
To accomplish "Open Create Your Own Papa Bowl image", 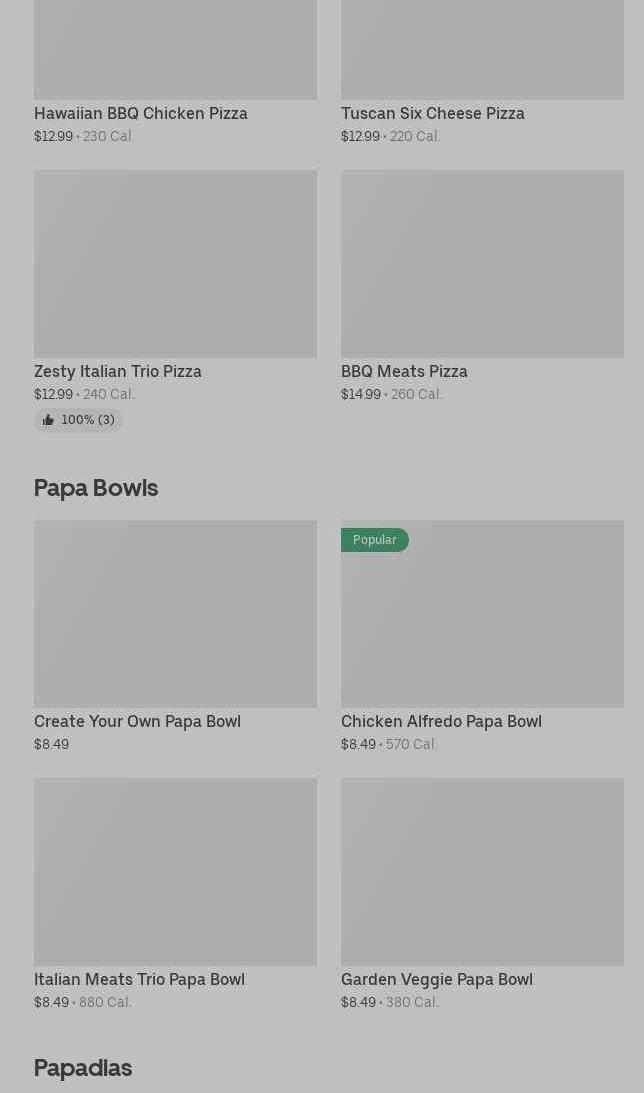I will tap(175, 614).
